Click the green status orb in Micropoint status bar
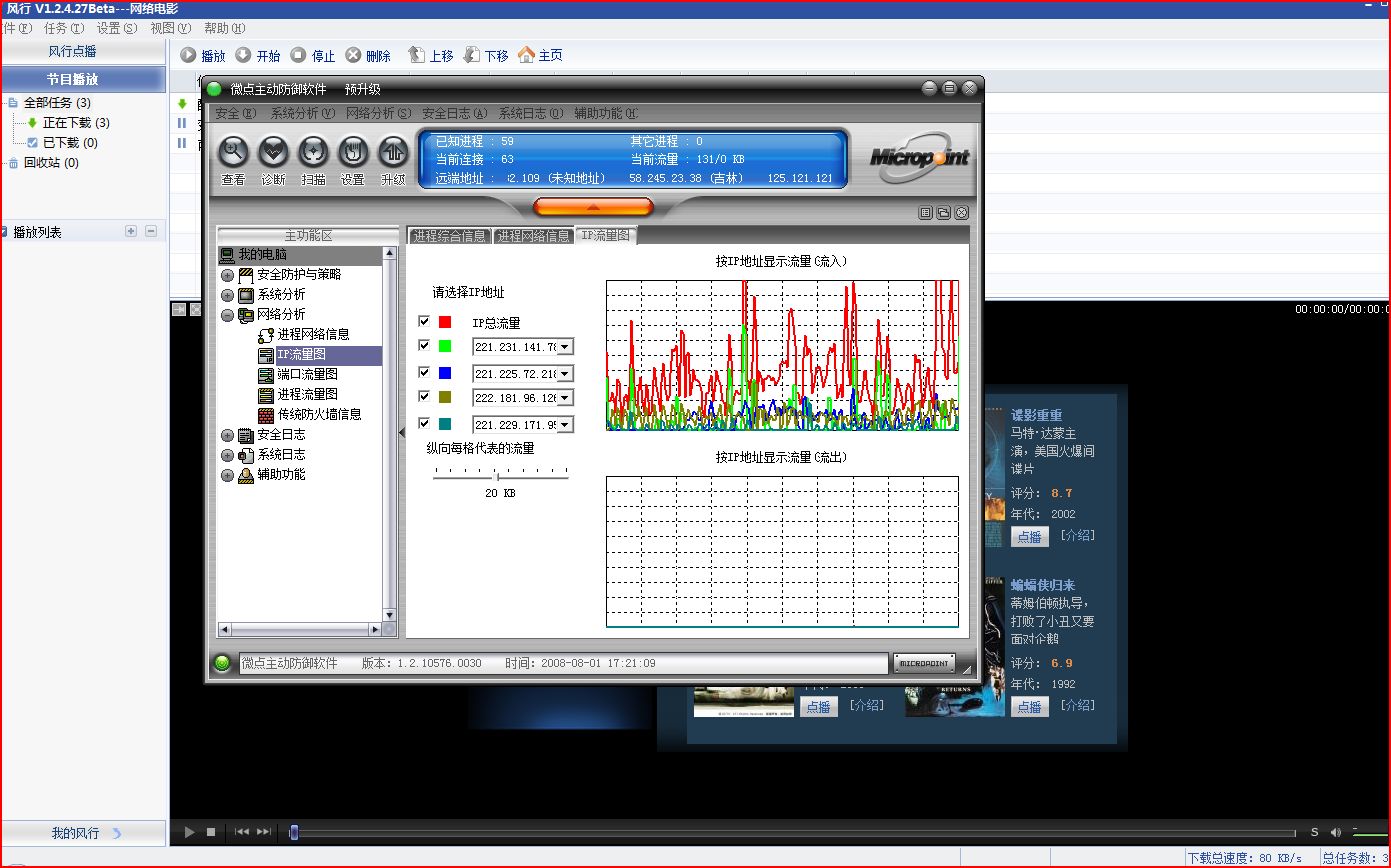1391x868 pixels. (x=222, y=663)
